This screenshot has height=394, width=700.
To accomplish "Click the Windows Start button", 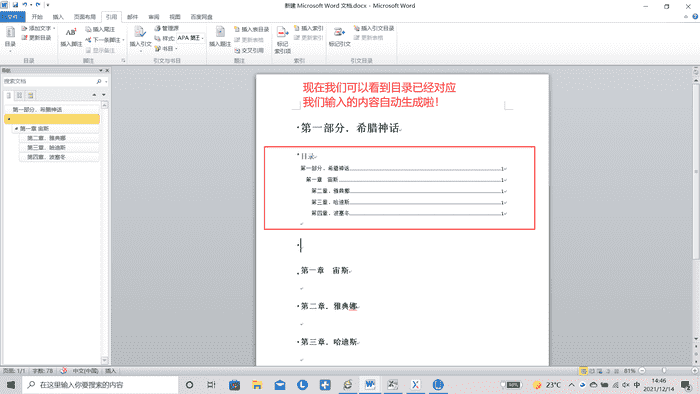I will coord(11,385).
